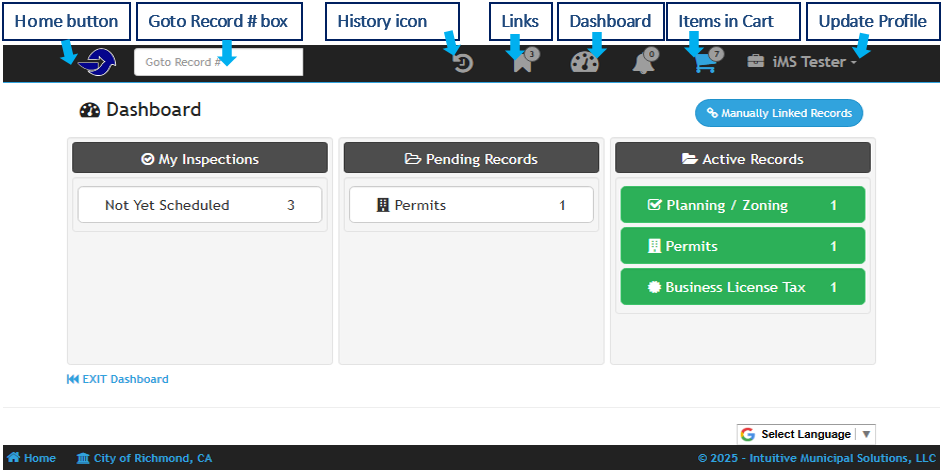This screenshot has height=470, width=943.
Task: Expand the Select Language dropdown
Action: point(806,434)
